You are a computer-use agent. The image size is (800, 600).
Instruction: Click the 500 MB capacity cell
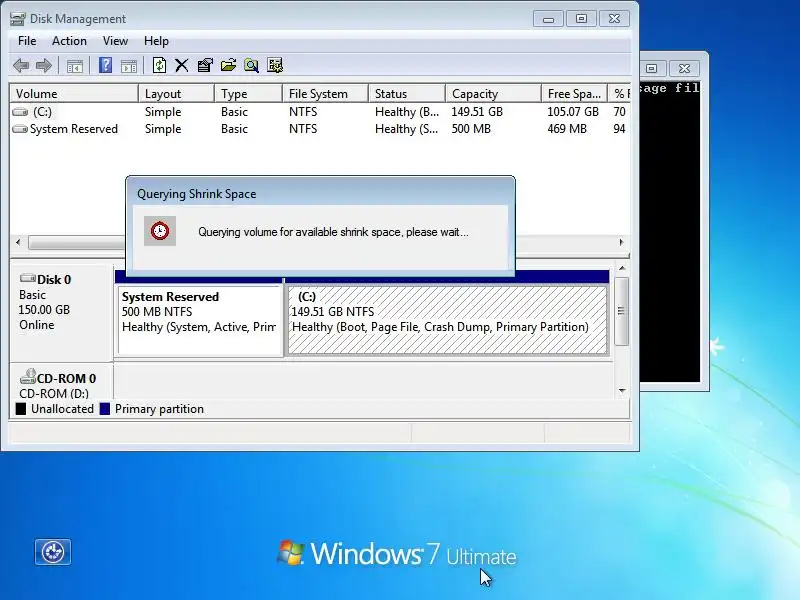(x=471, y=129)
